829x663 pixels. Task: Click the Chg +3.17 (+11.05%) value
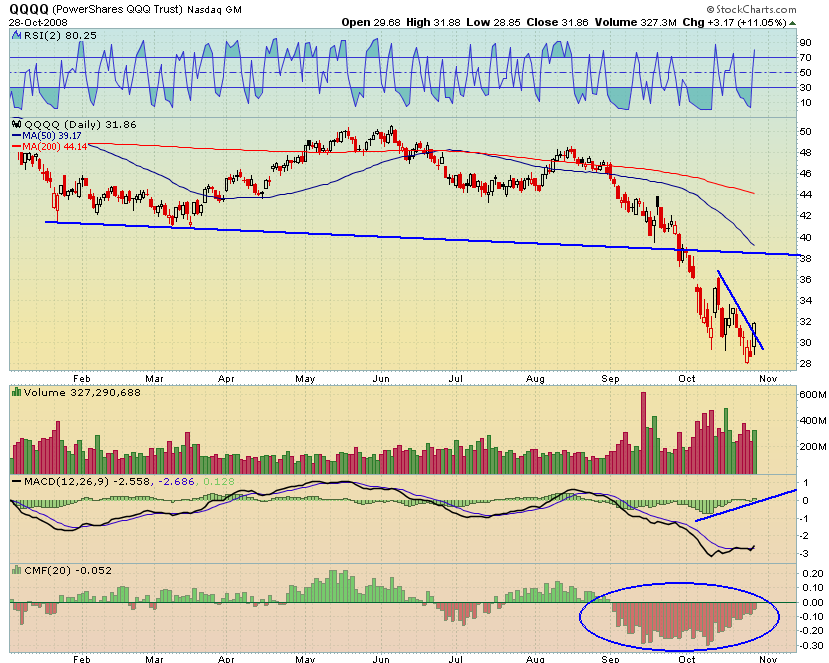pyautogui.click(x=734, y=22)
